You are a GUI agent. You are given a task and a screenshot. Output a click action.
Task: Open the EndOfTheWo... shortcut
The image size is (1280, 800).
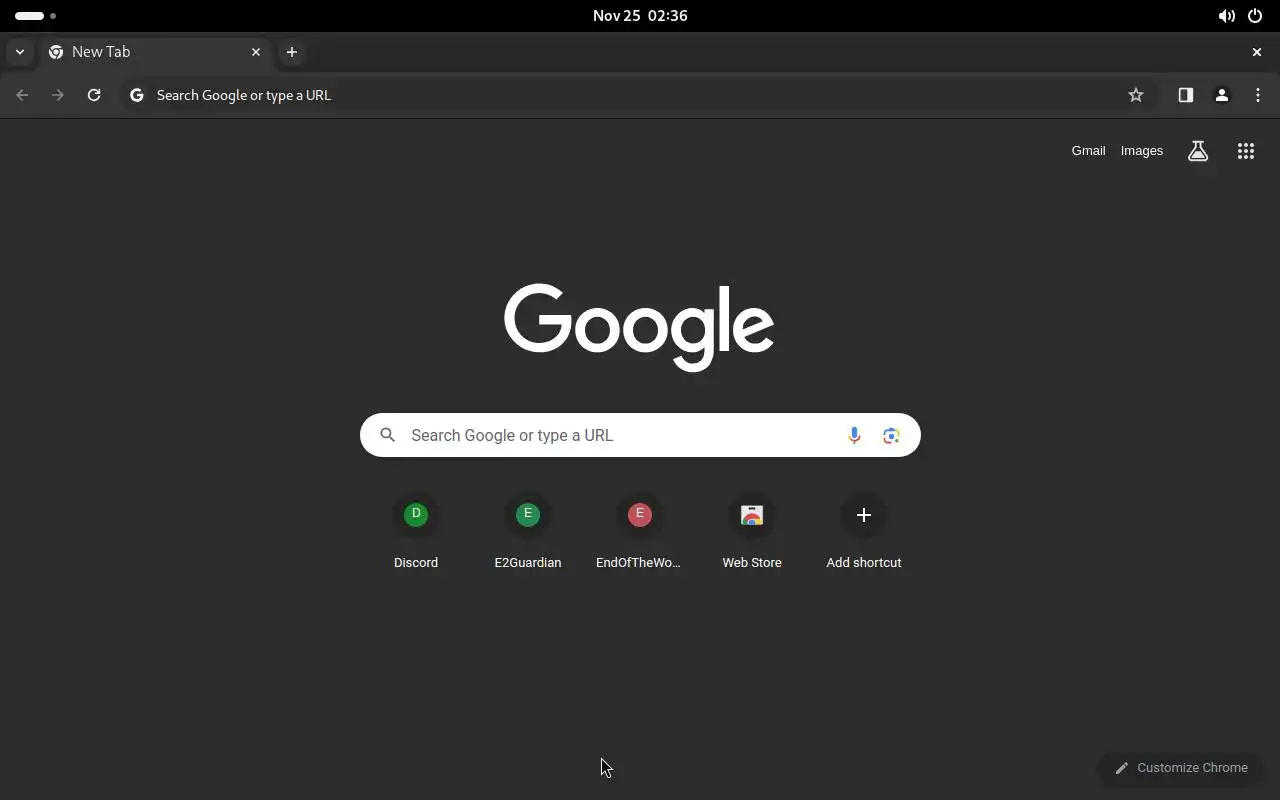pos(640,533)
